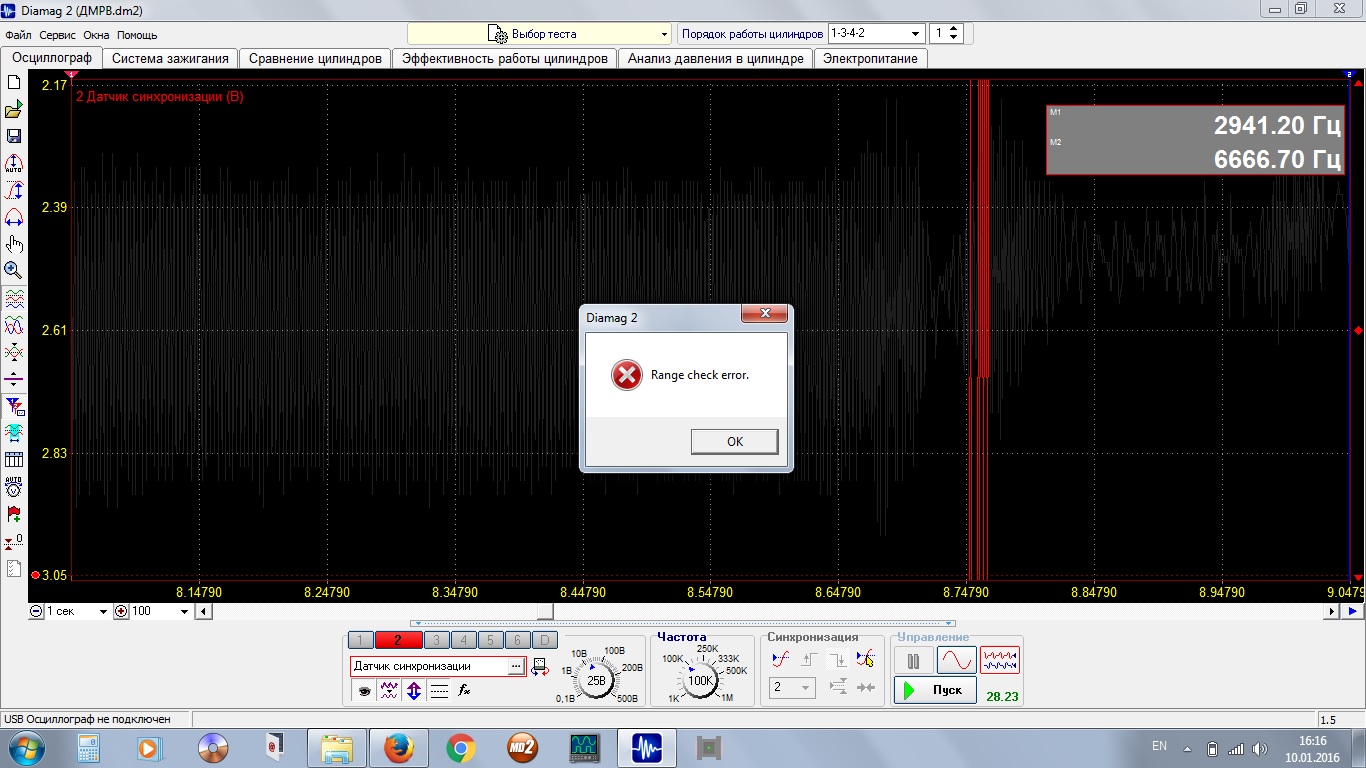Create a new file with the blank page icon
This screenshot has width=1366, height=768.
(14, 83)
